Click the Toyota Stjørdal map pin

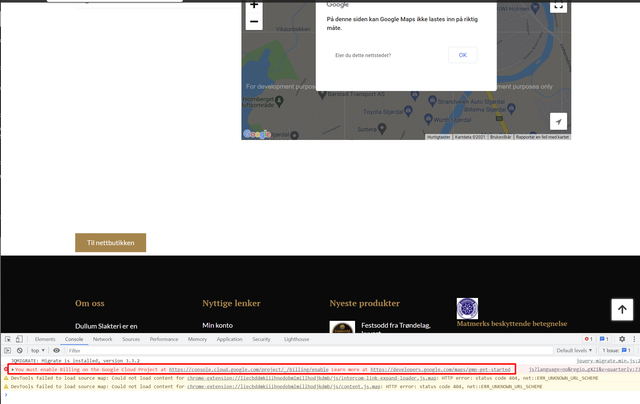pos(408,111)
